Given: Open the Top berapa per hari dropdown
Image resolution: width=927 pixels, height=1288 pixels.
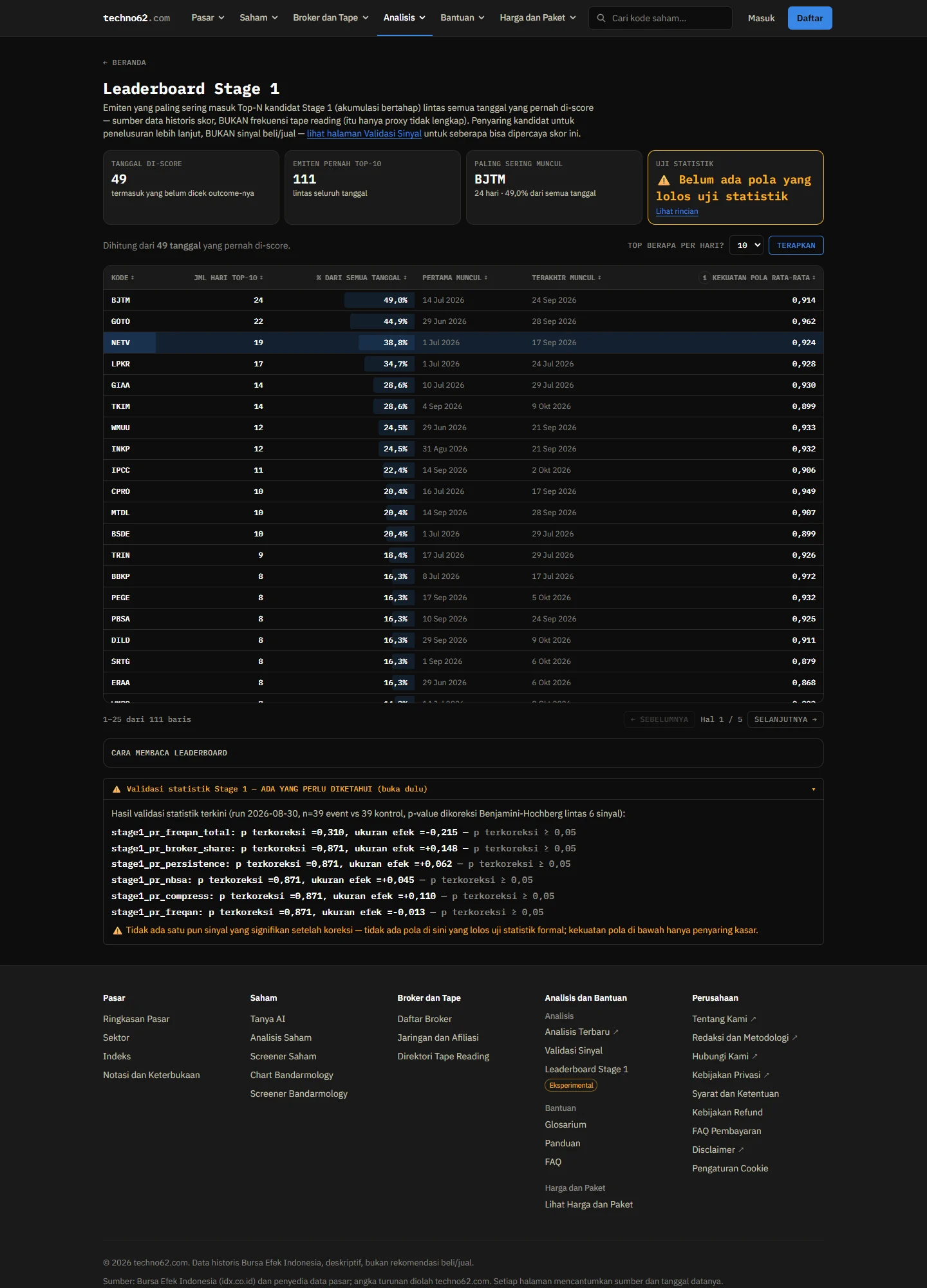Looking at the screenshot, I should point(746,245).
